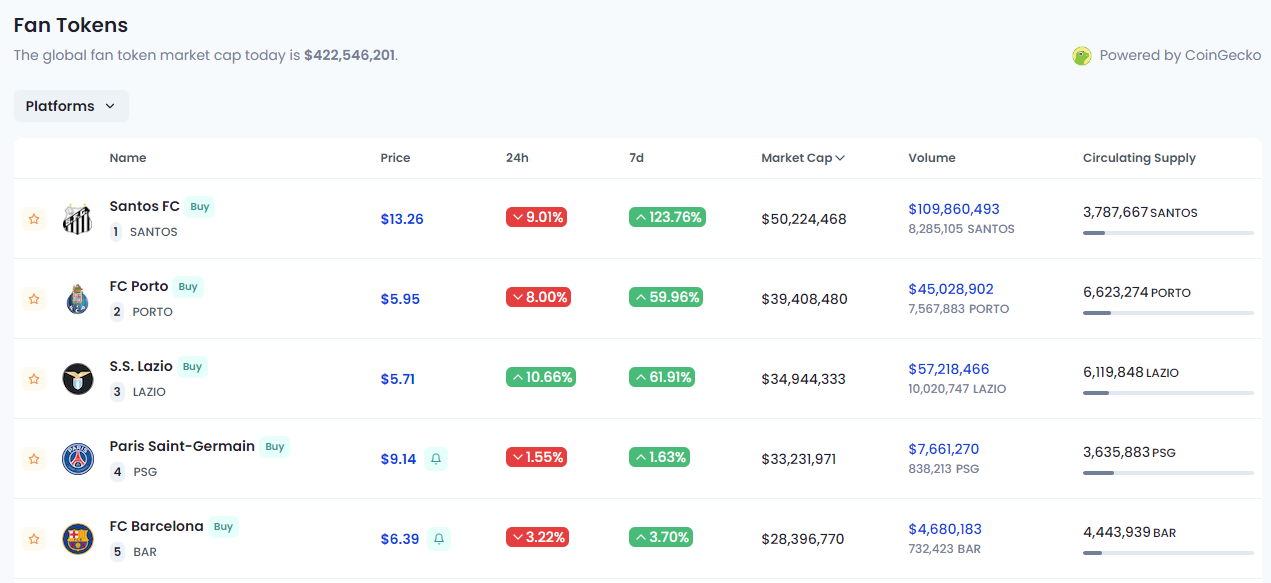
Task: Click SANTOS circulating supply progress bar
Action: pyautogui.click(x=1168, y=233)
